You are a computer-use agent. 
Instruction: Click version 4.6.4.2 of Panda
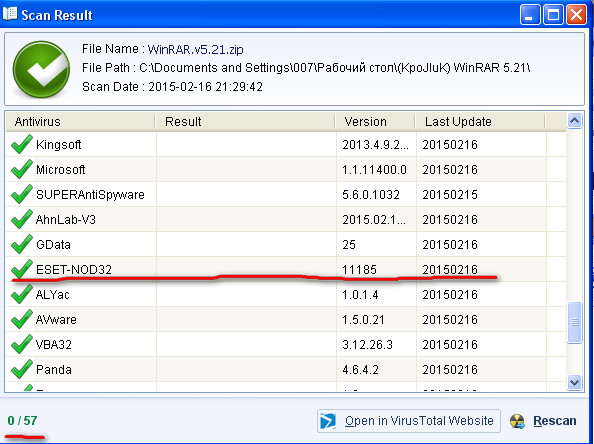[360, 369]
